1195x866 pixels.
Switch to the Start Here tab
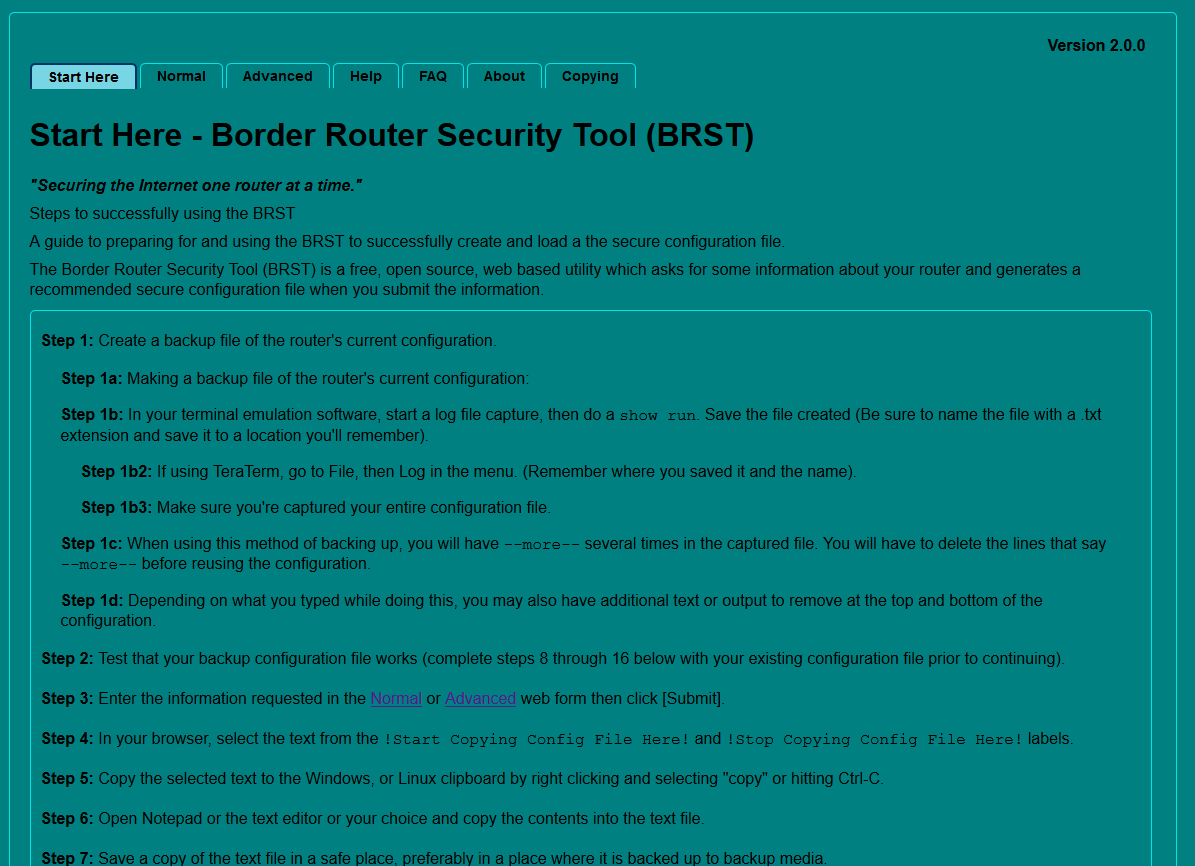coord(83,77)
